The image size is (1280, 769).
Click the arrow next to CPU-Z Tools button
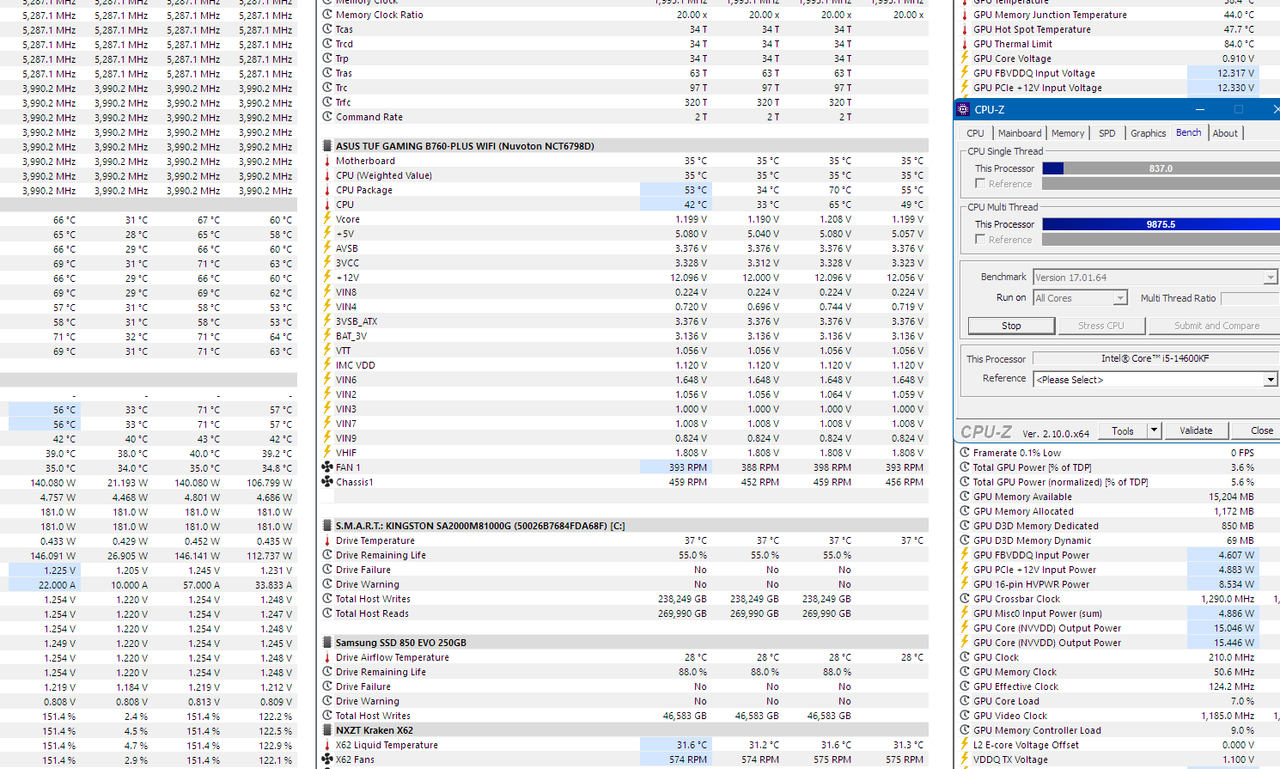(x=1153, y=431)
